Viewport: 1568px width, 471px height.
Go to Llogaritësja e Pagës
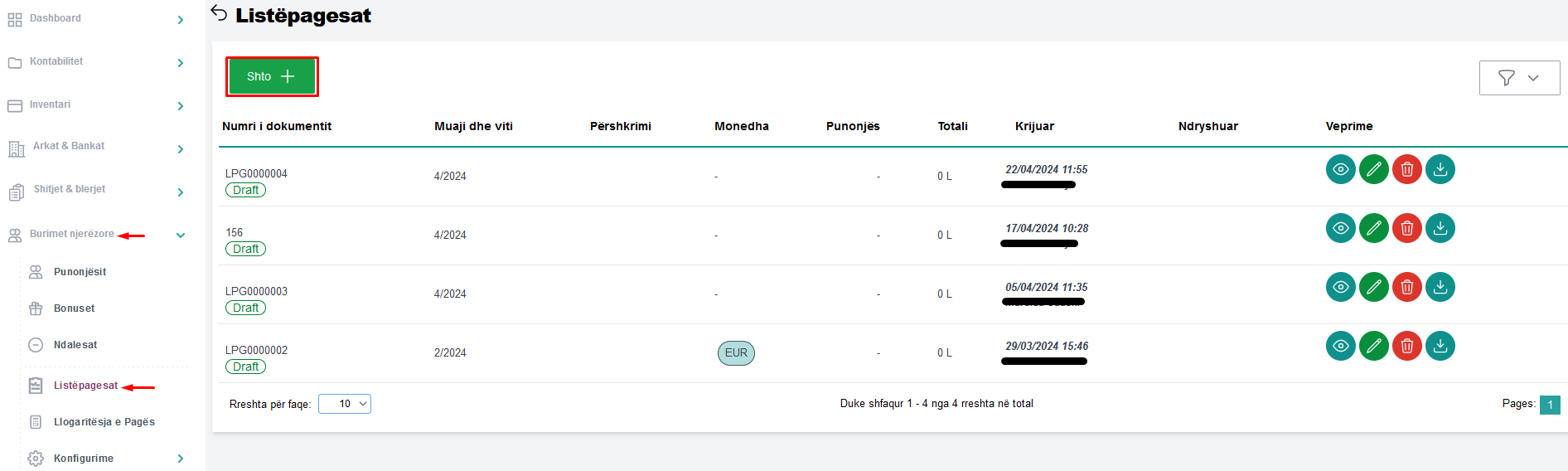(x=104, y=422)
